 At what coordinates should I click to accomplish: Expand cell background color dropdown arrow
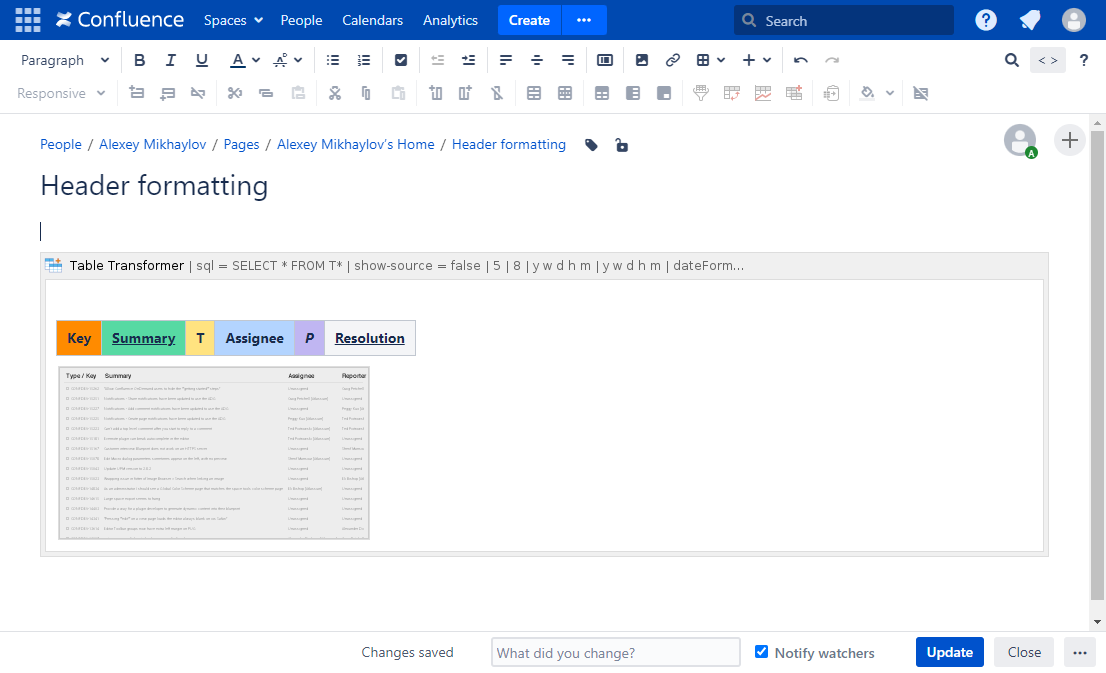click(x=890, y=93)
